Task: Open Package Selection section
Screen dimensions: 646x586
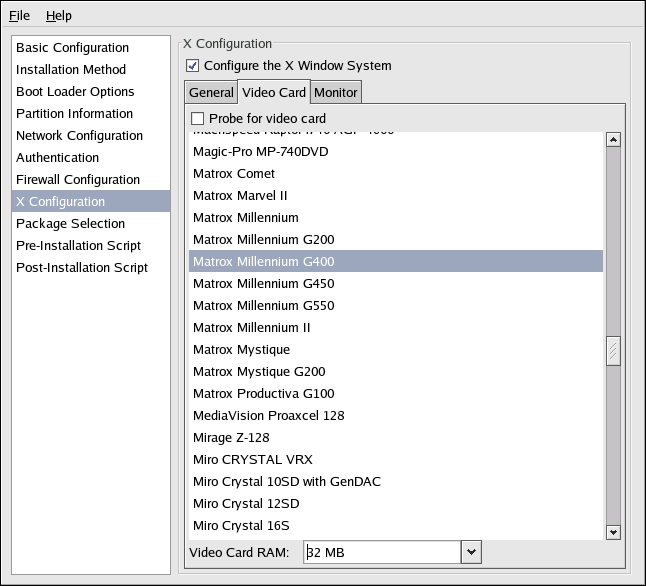Action: 70,224
